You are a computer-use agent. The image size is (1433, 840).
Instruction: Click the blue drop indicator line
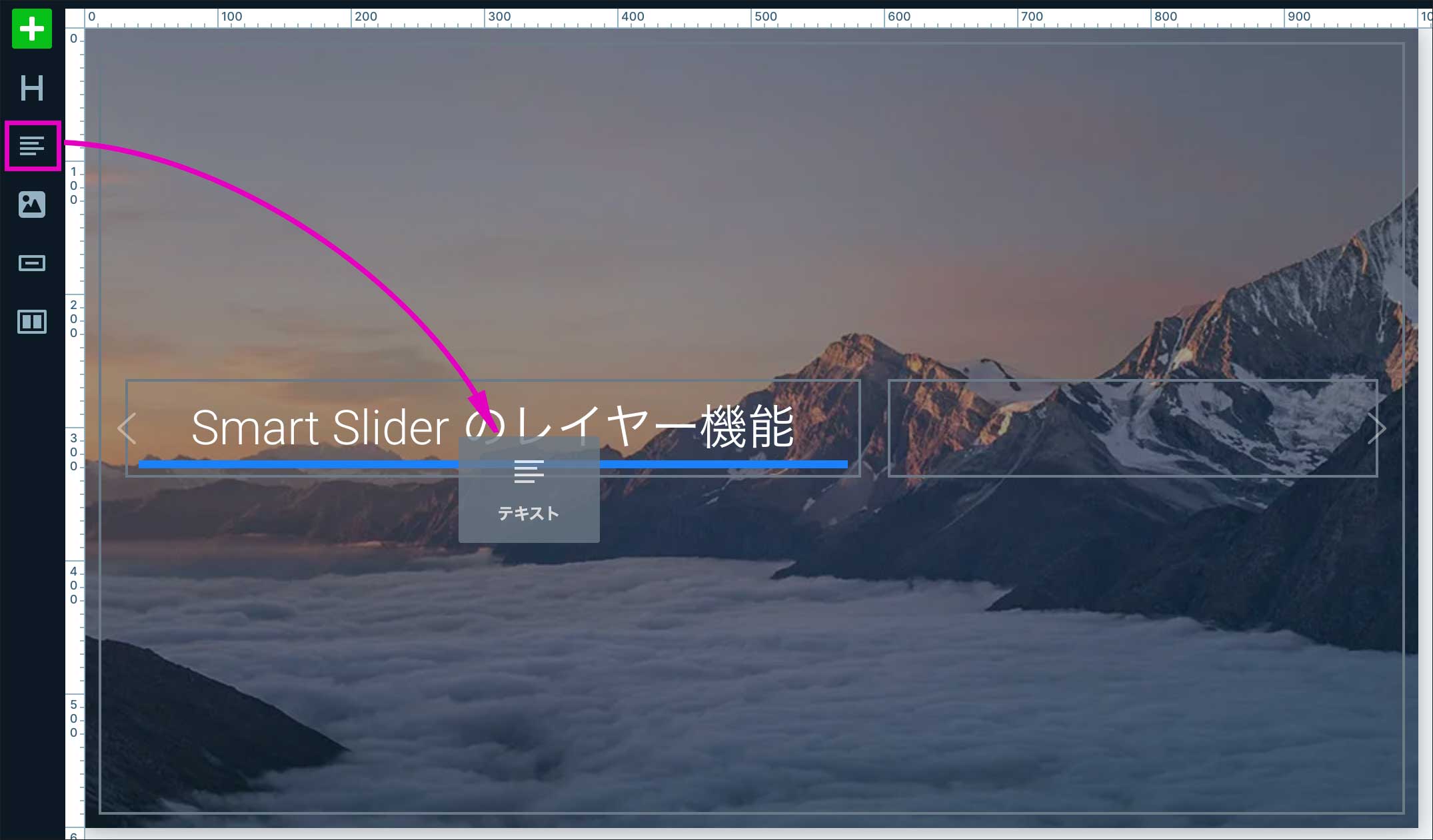click(x=493, y=464)
